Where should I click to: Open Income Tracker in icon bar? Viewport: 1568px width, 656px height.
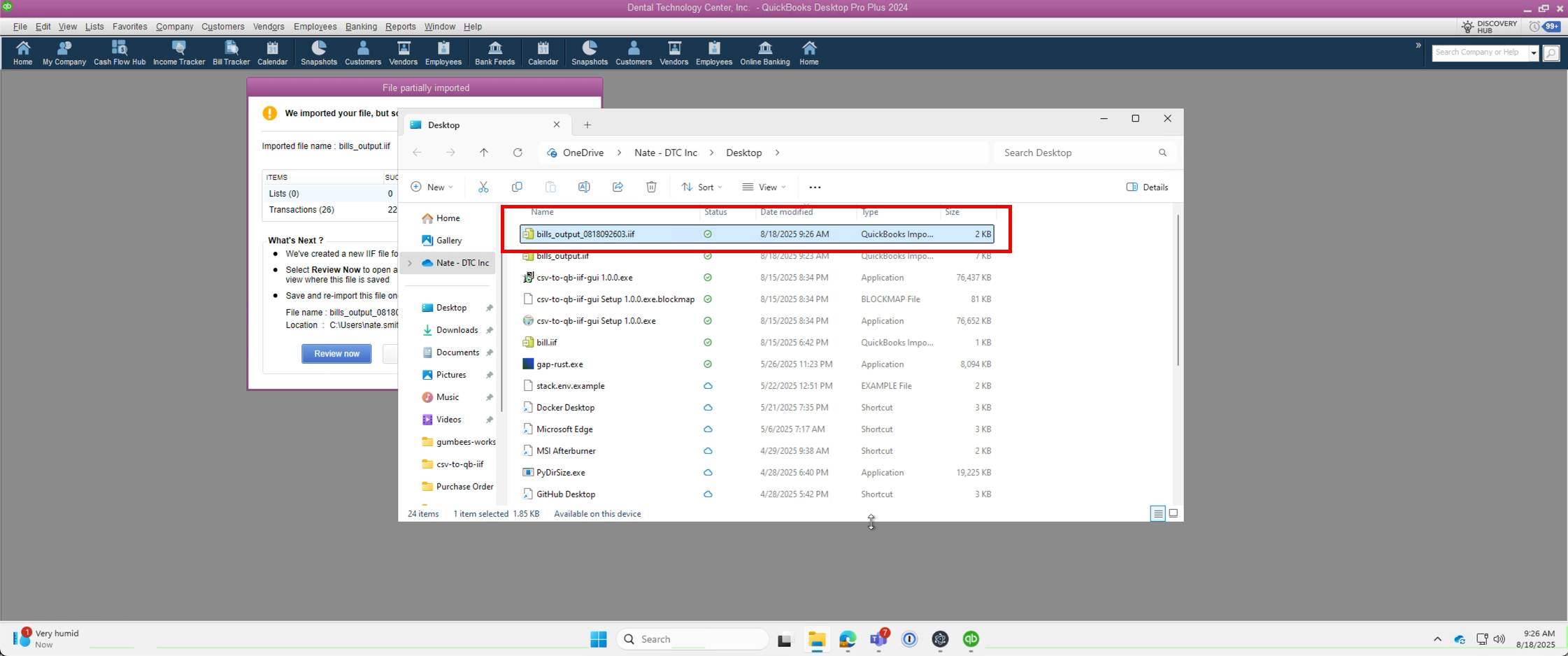(x=179, y=53)
